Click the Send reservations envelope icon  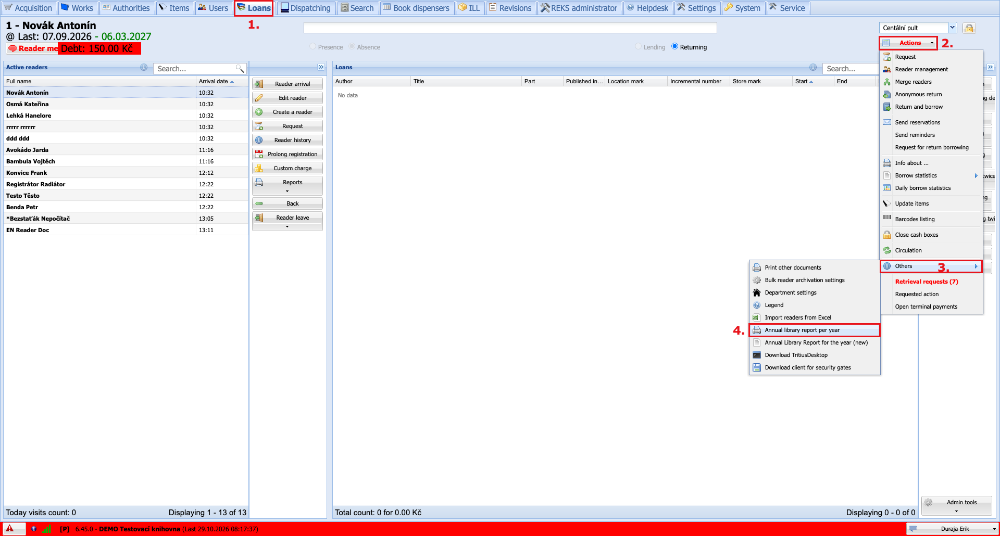887,122
